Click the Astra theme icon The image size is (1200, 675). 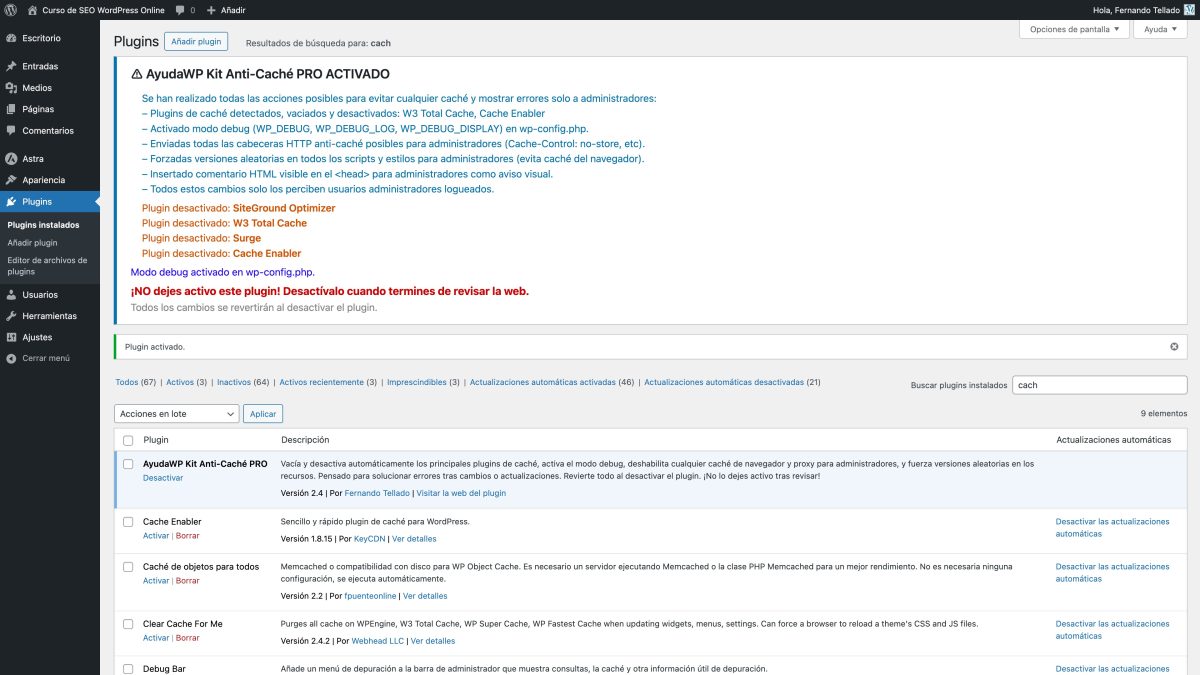pyautogui.click(x=11, y=159)
